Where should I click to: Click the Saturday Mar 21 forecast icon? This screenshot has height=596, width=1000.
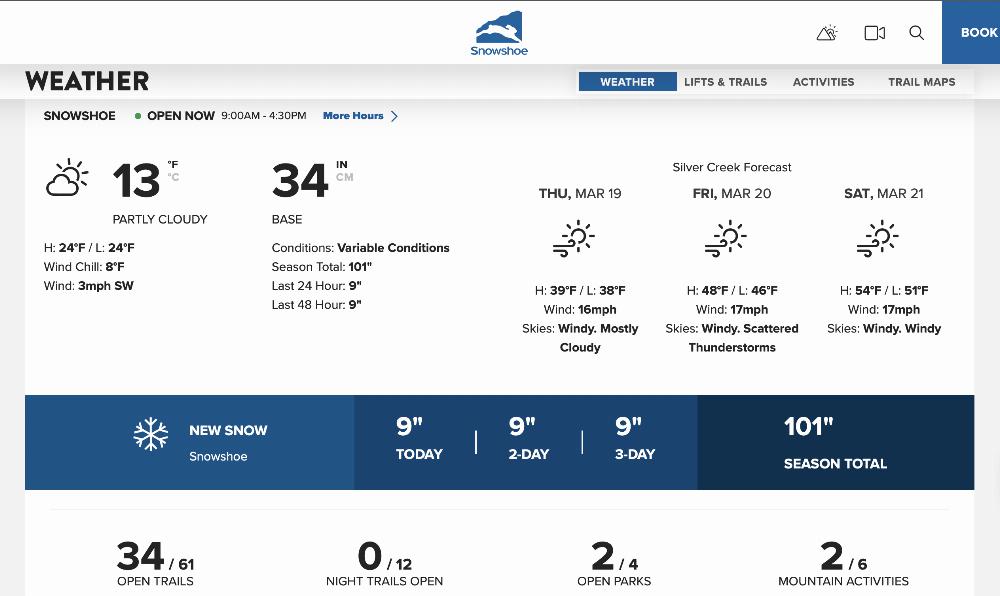[x=878, y=240]
